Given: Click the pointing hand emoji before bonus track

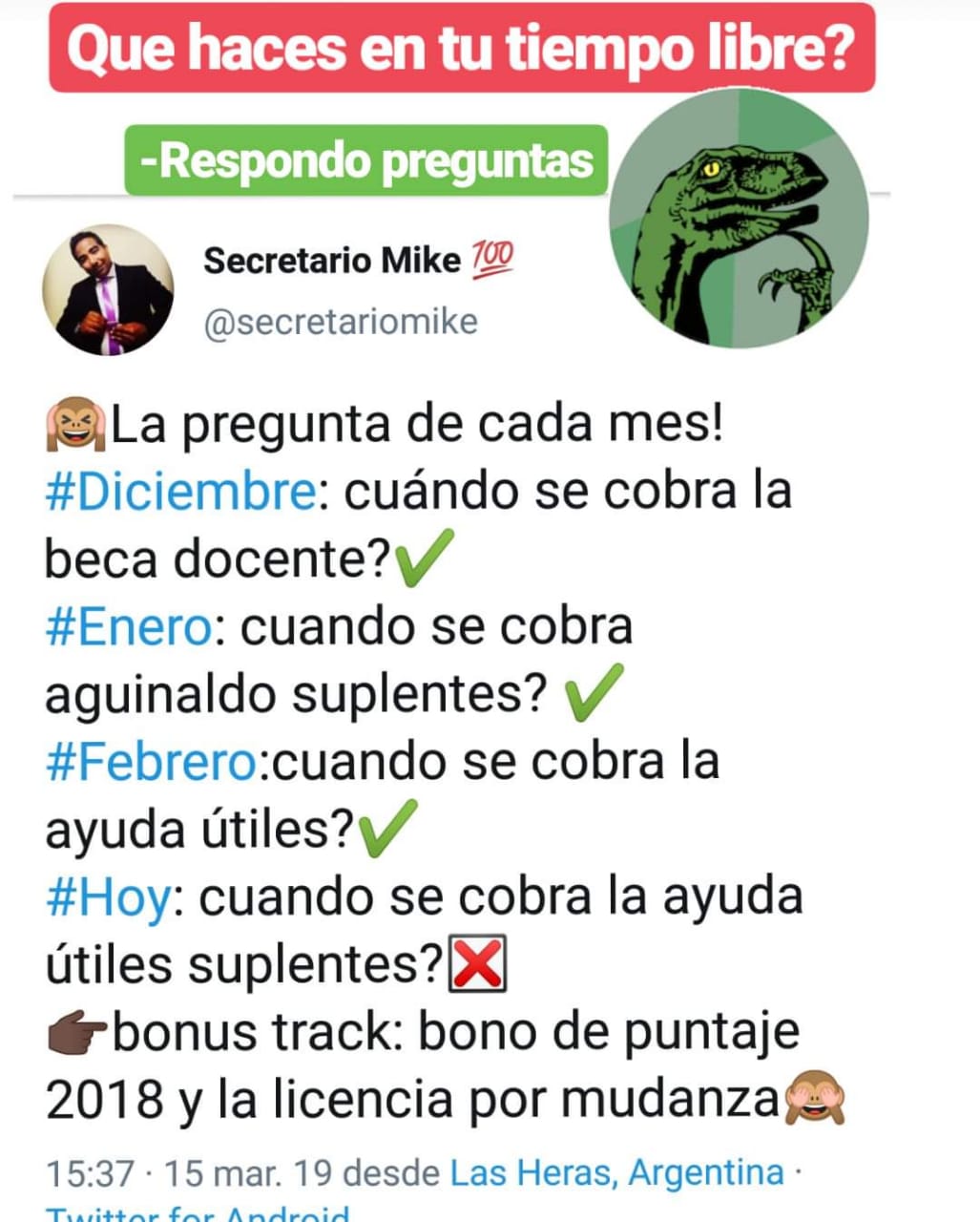Looking at the screenshot, I should (78, 1033).
